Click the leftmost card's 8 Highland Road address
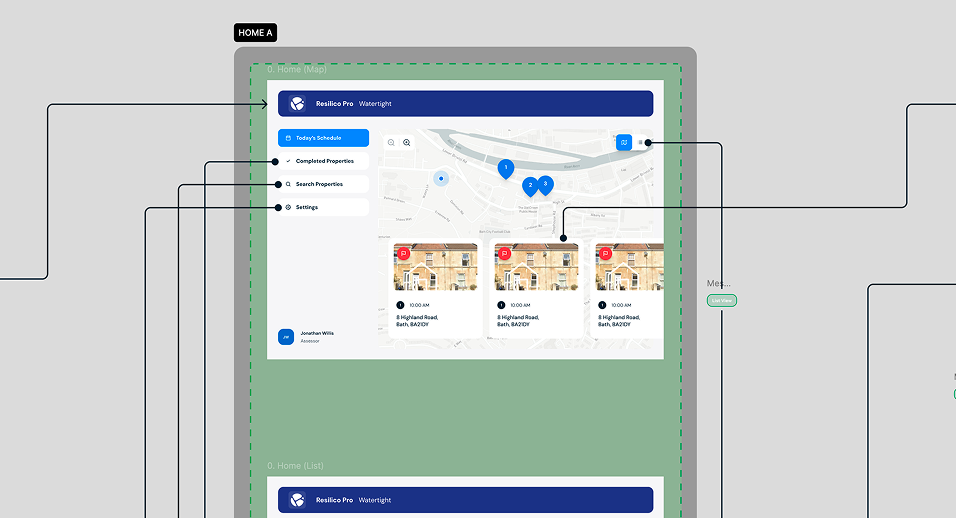Image resolution: width=956 pixels, height=518 pixels. click(x=417, y=321)
